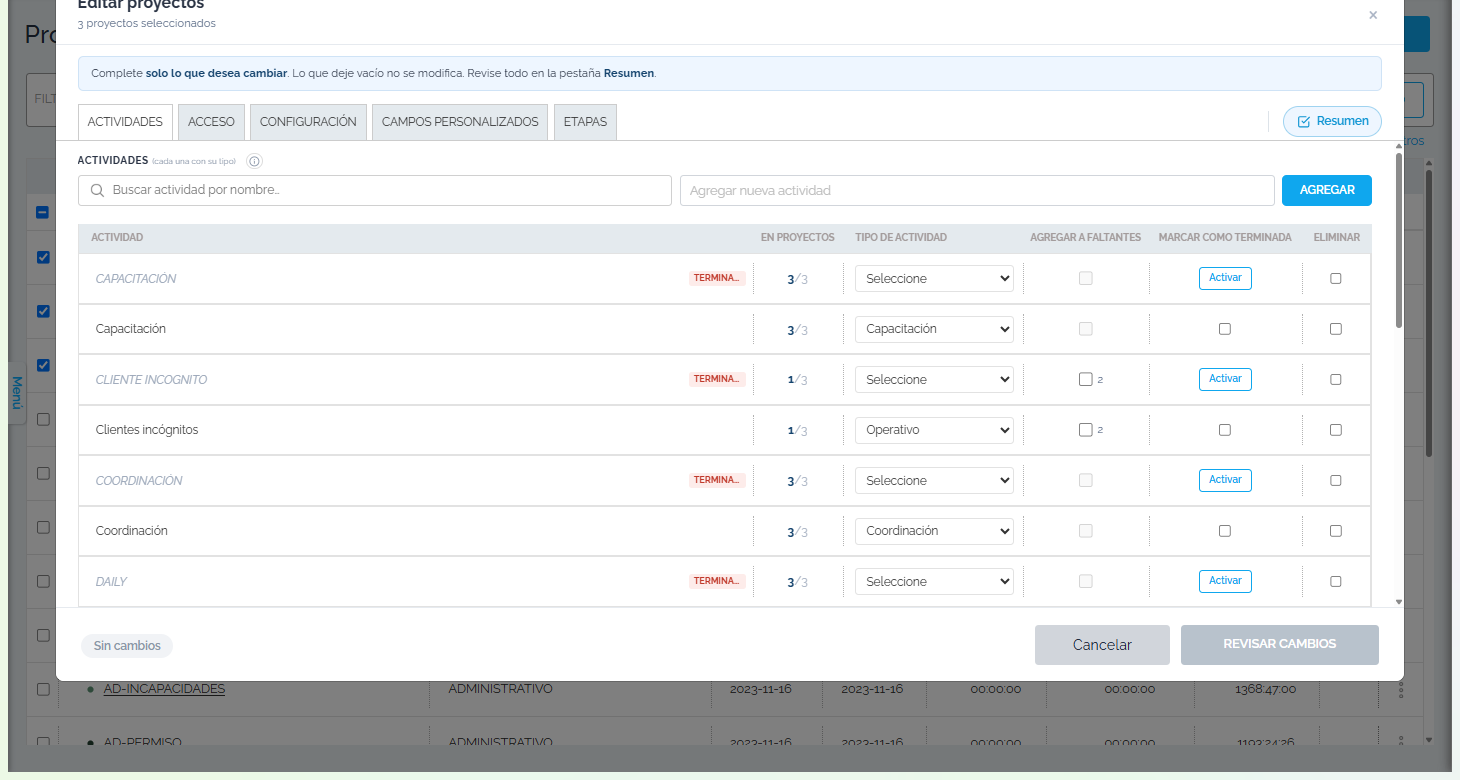Click REVISAR CAMBIOS button

click(x=1280, y=645)
